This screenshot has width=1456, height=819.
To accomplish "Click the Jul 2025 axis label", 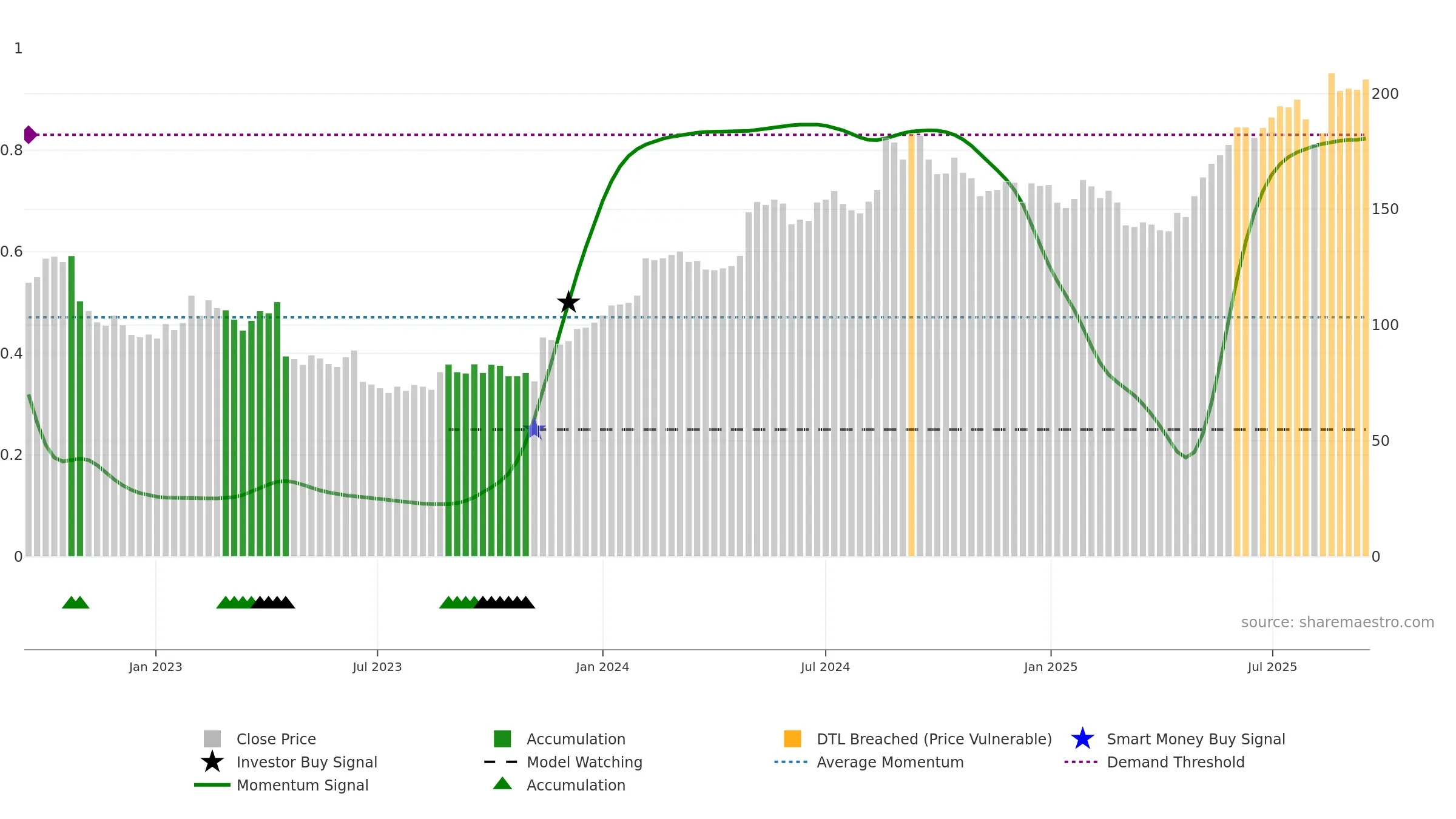I will 1272,667.
